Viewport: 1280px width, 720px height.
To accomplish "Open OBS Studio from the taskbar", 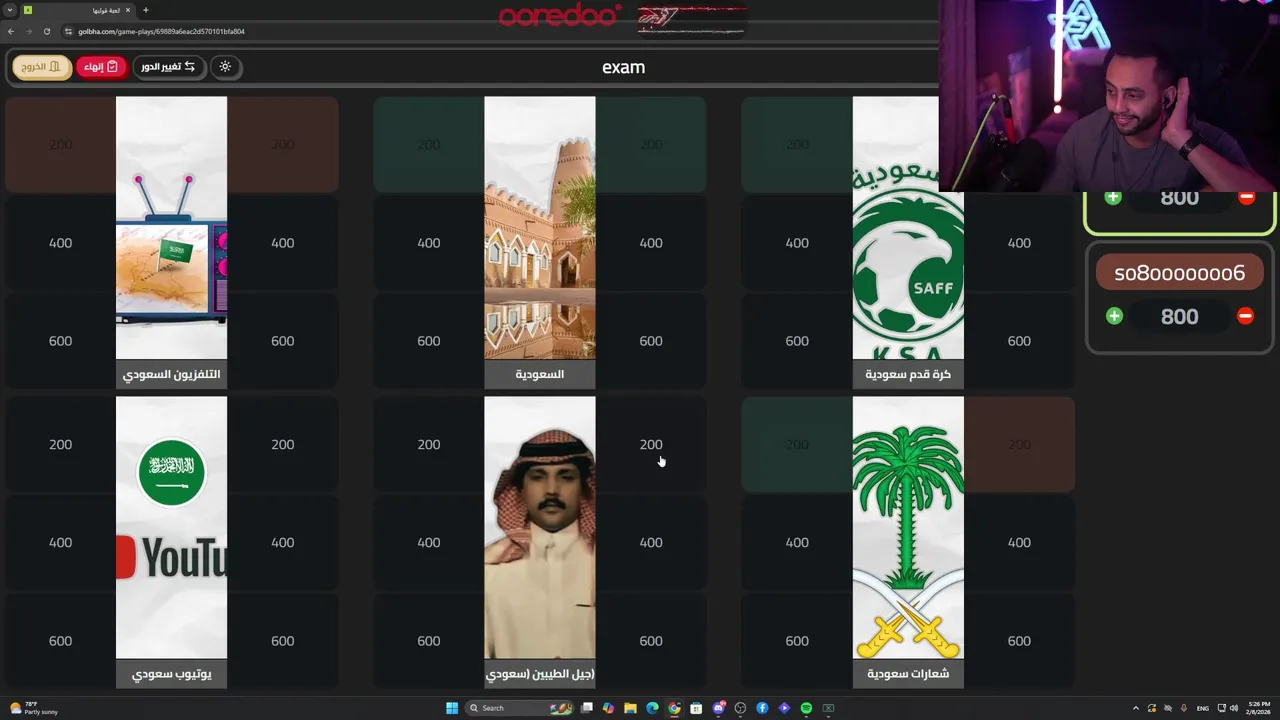I will click(740, 708).
